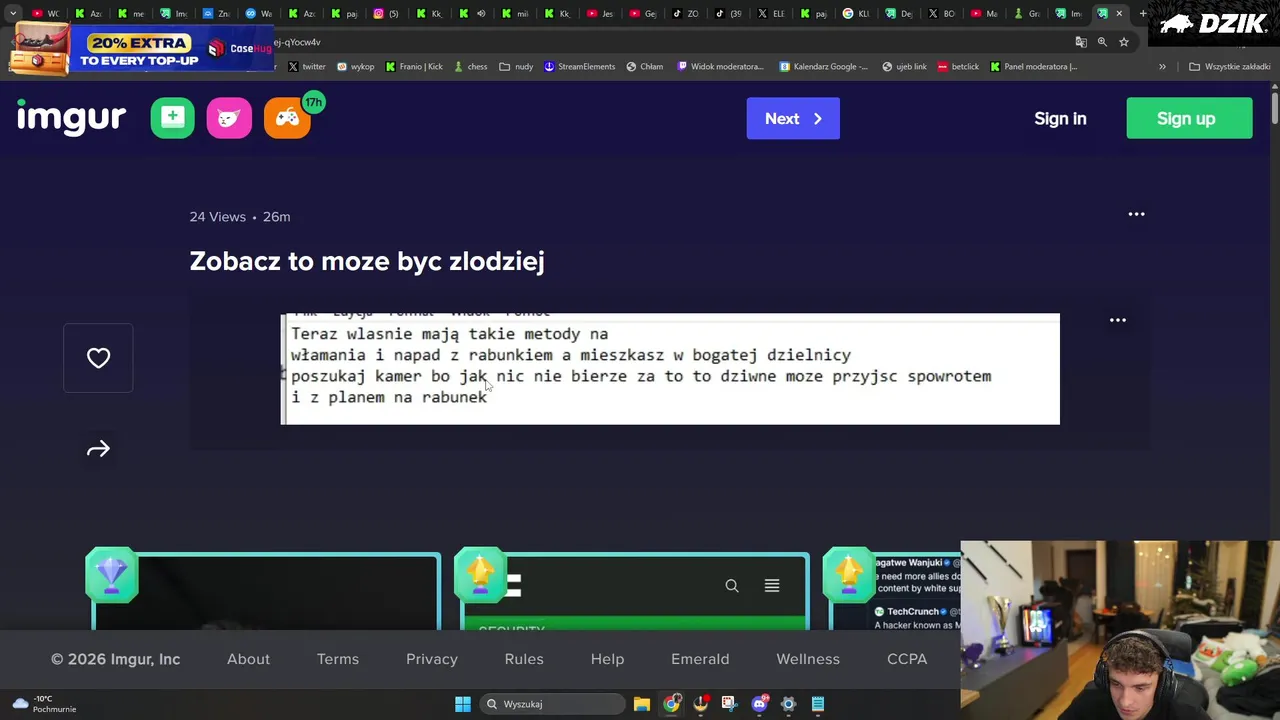Open the chess bookmark
Viewport: 1280px width, 720px height.
[470, 67]
